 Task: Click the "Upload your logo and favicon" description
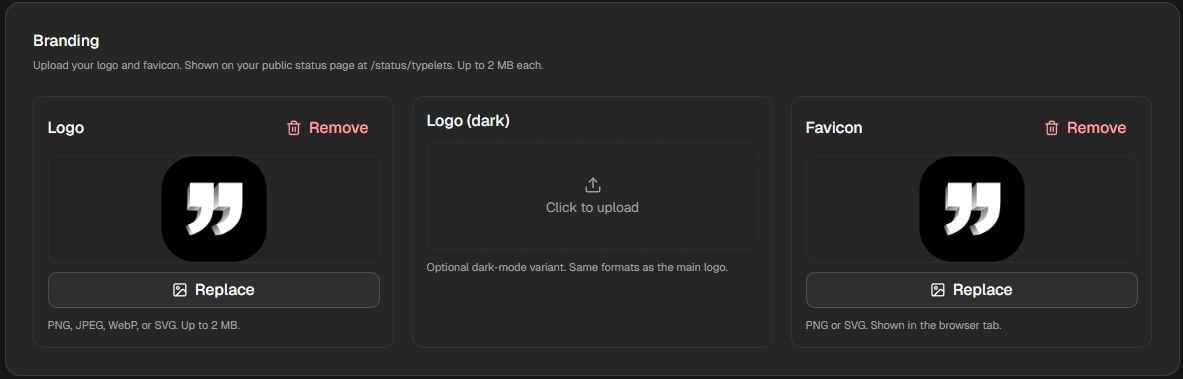tap(288, 66)
